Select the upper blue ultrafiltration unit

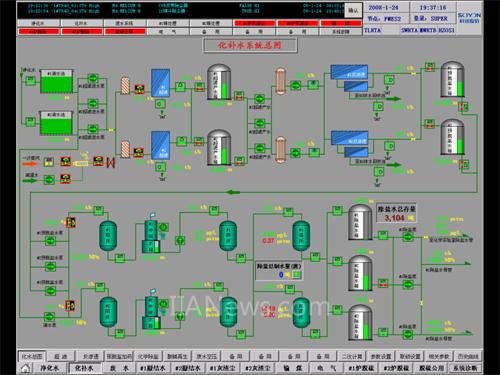tap(161, 83)
